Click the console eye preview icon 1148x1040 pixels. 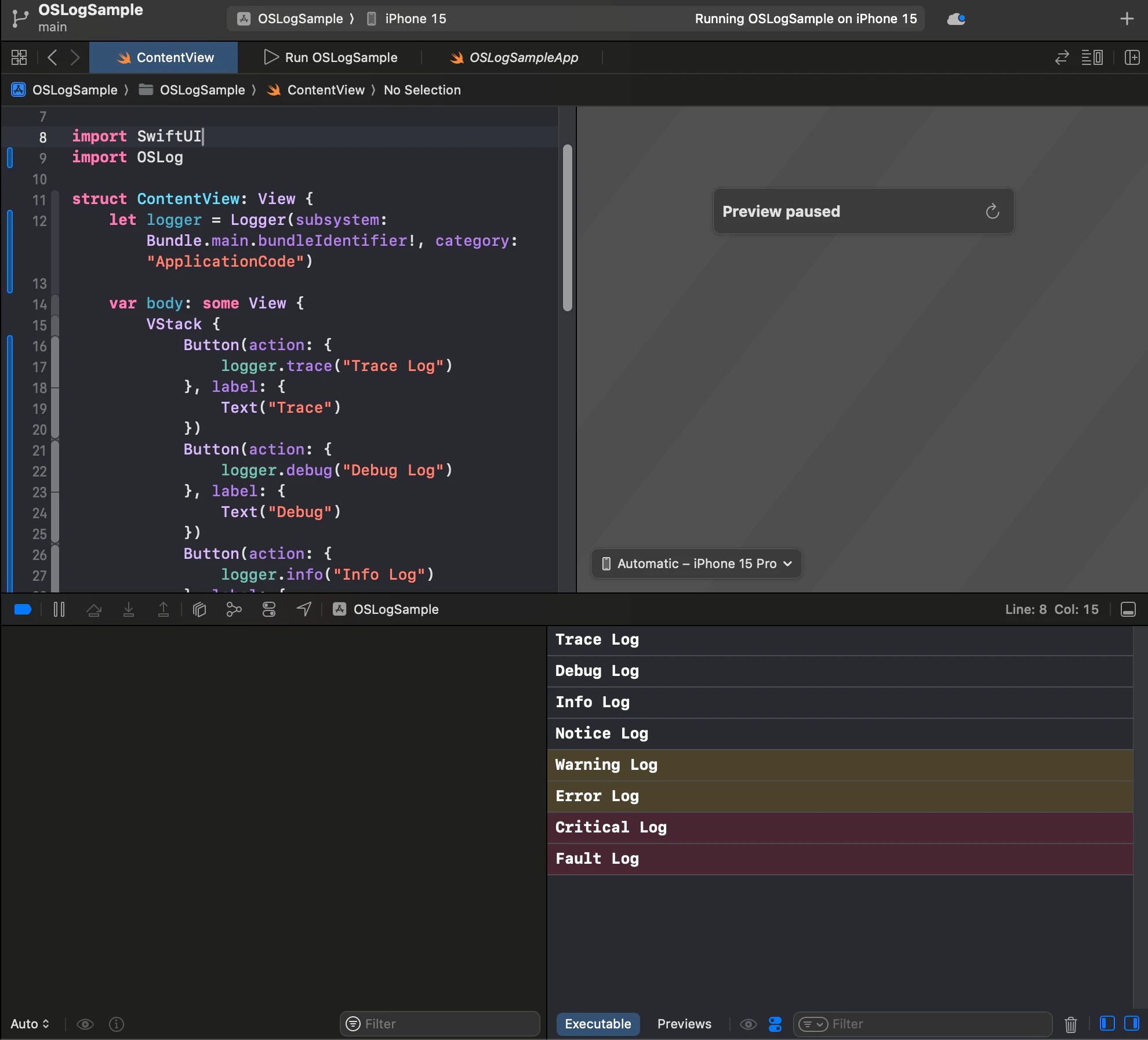(x=749, y=1024)
